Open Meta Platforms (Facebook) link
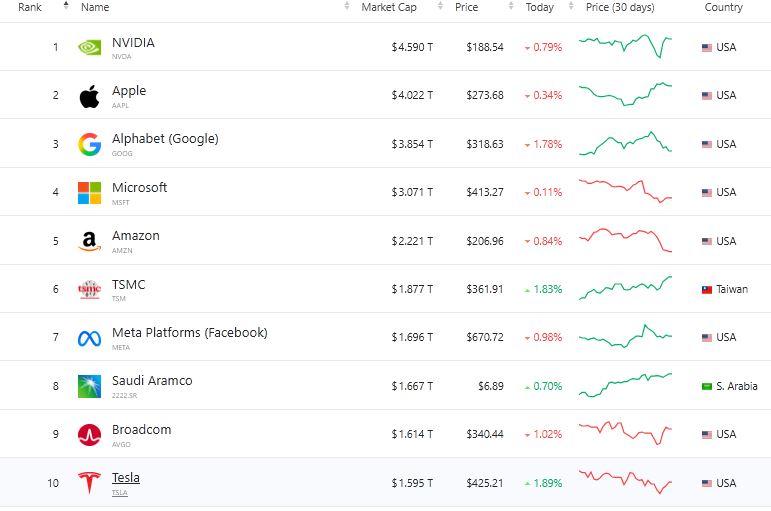The width and height of the screenshot is (771, 511). point(189,333)
